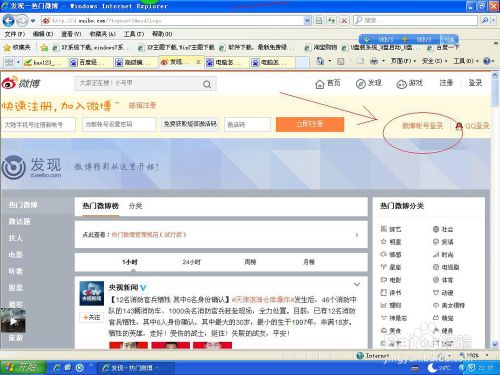
Task: Click the IE Home toolbar icon
Action: click(x=320, y=61)
